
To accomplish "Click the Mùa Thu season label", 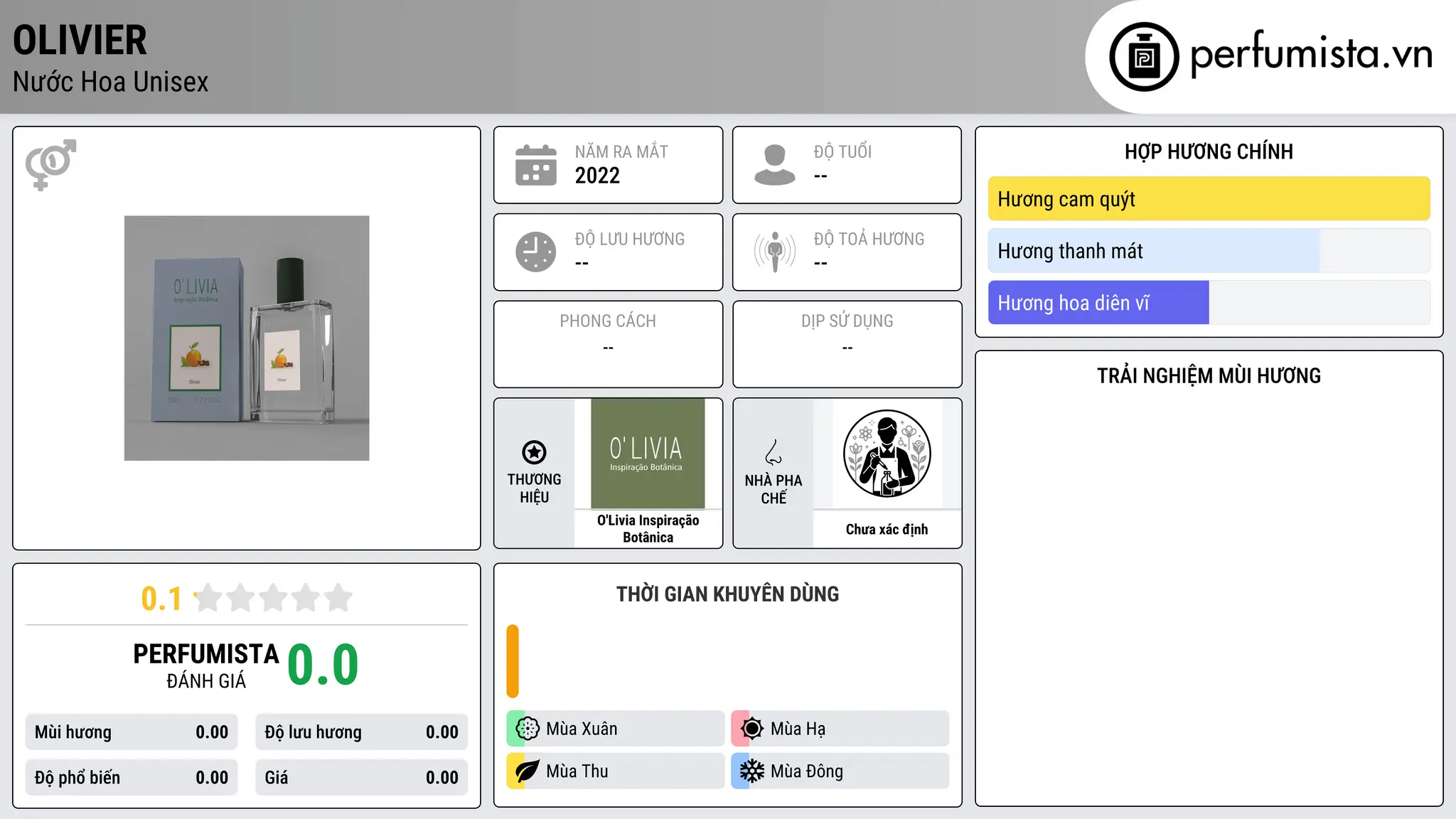I will click(577, 771).
